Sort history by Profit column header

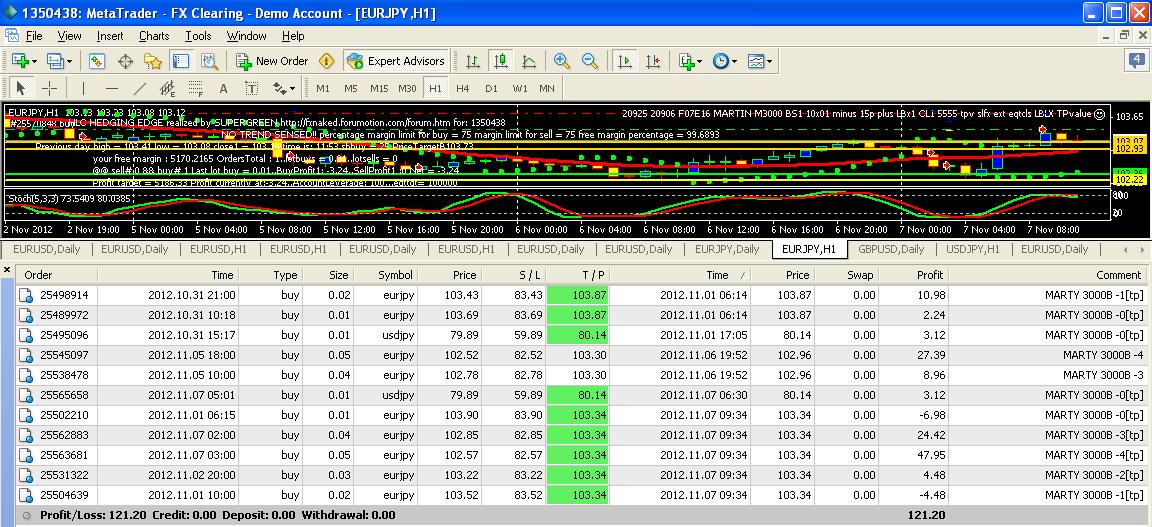click(913, 275)
